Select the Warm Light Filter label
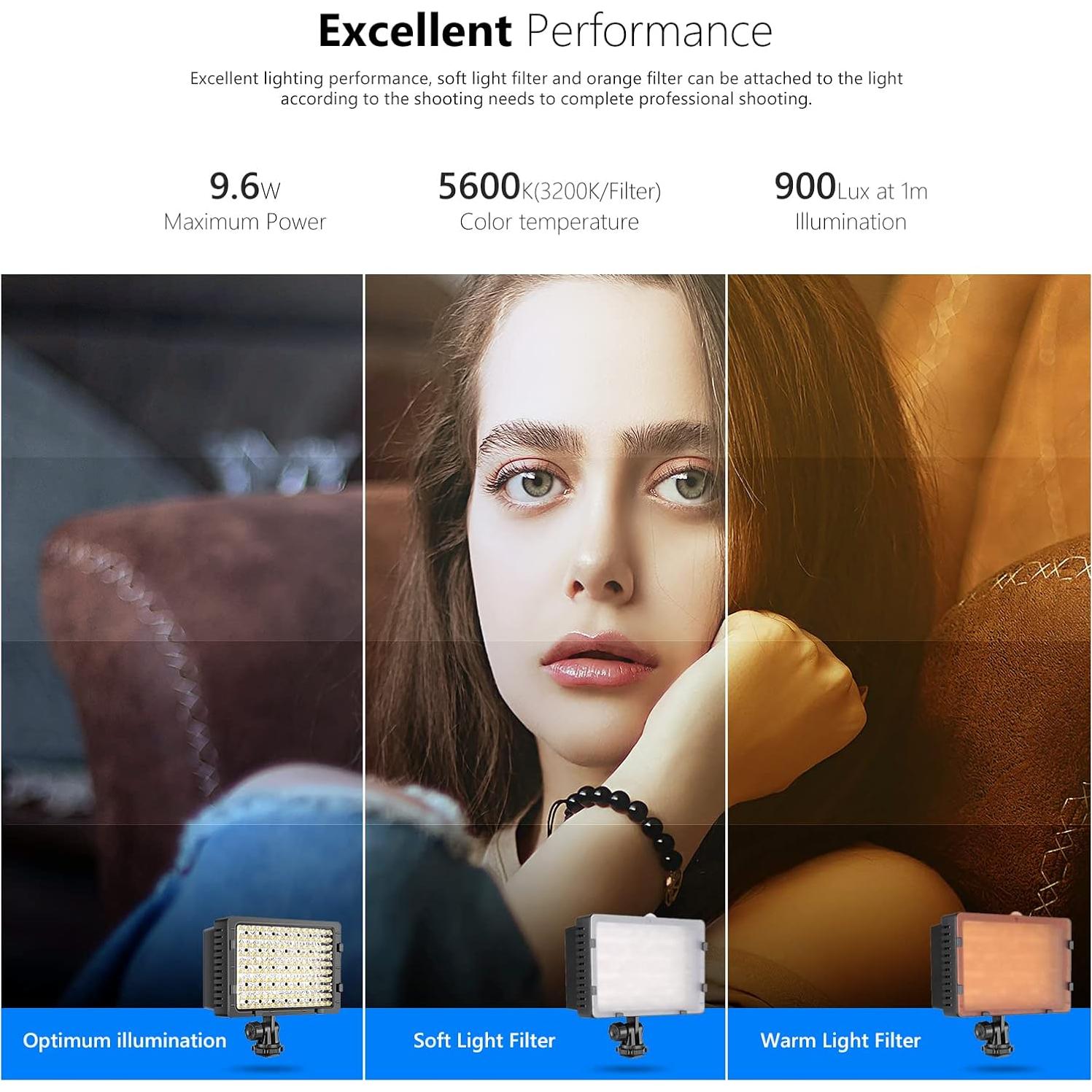This screenshot has height=1092, width=1092. click(x=840, y=1041)
